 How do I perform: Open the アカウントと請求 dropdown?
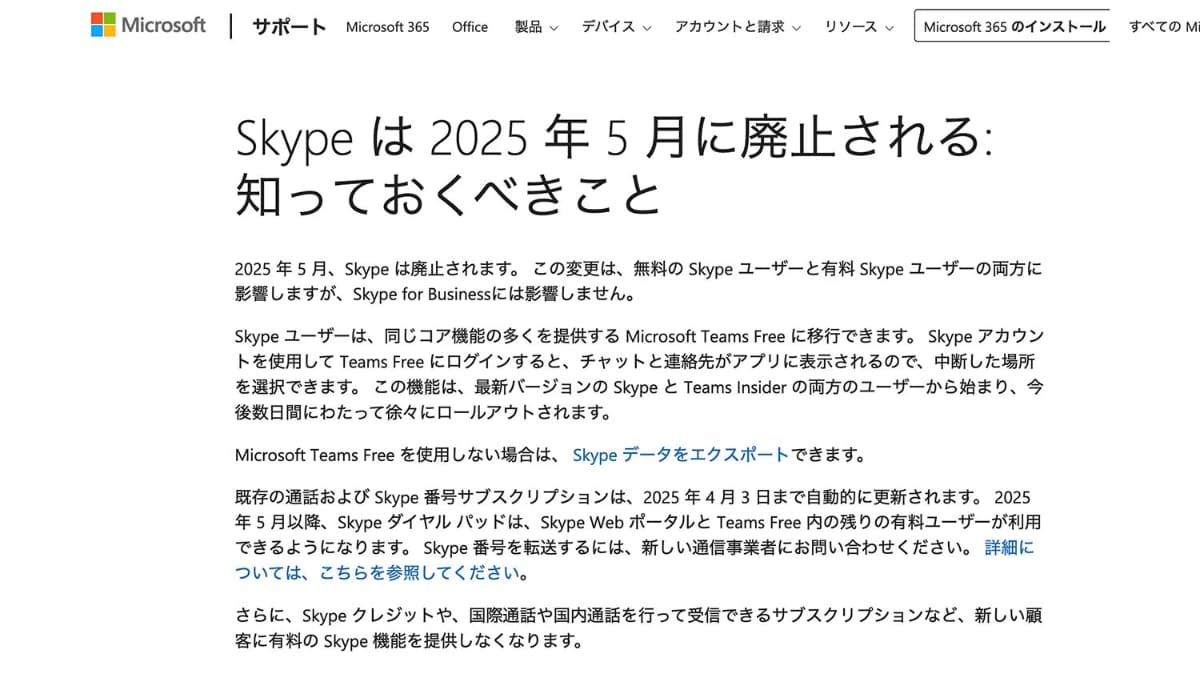point(730,28)
